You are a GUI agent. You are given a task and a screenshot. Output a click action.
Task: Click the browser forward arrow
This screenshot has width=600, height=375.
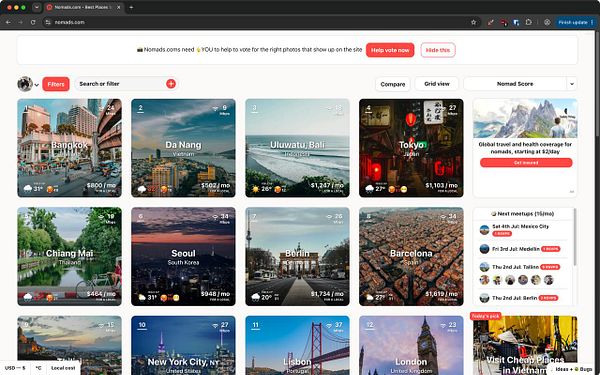coord(20,22)
